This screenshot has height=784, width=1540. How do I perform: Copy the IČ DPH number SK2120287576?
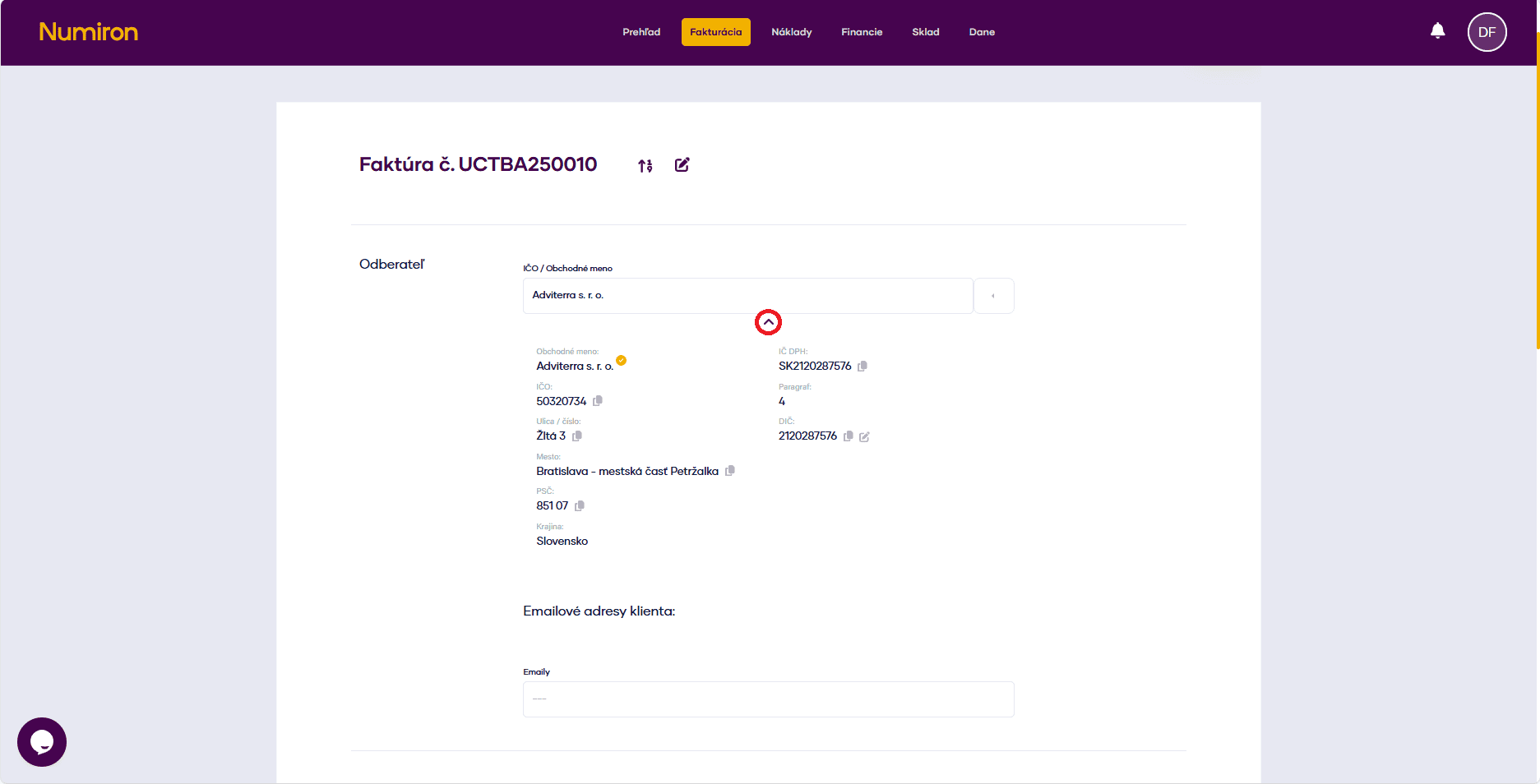(862, 367)
